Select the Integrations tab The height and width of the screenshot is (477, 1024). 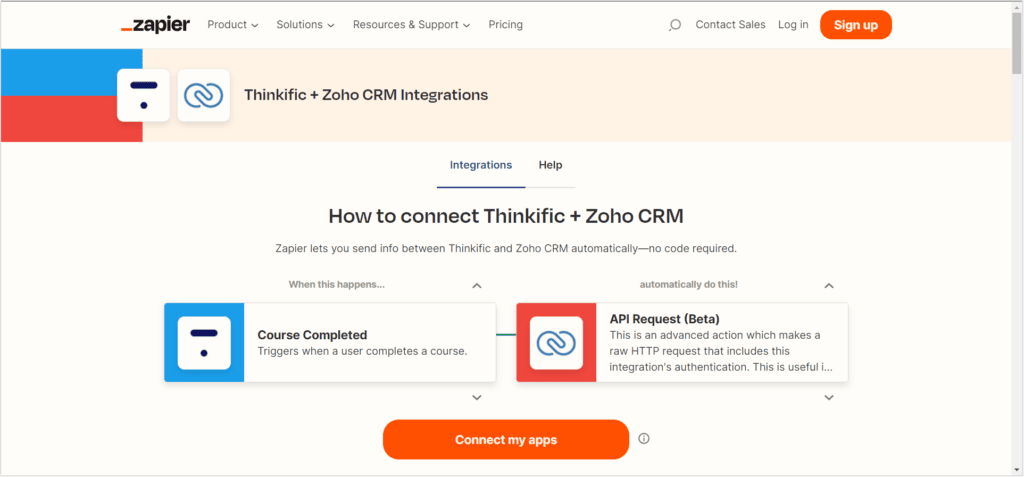pos(481,165)
